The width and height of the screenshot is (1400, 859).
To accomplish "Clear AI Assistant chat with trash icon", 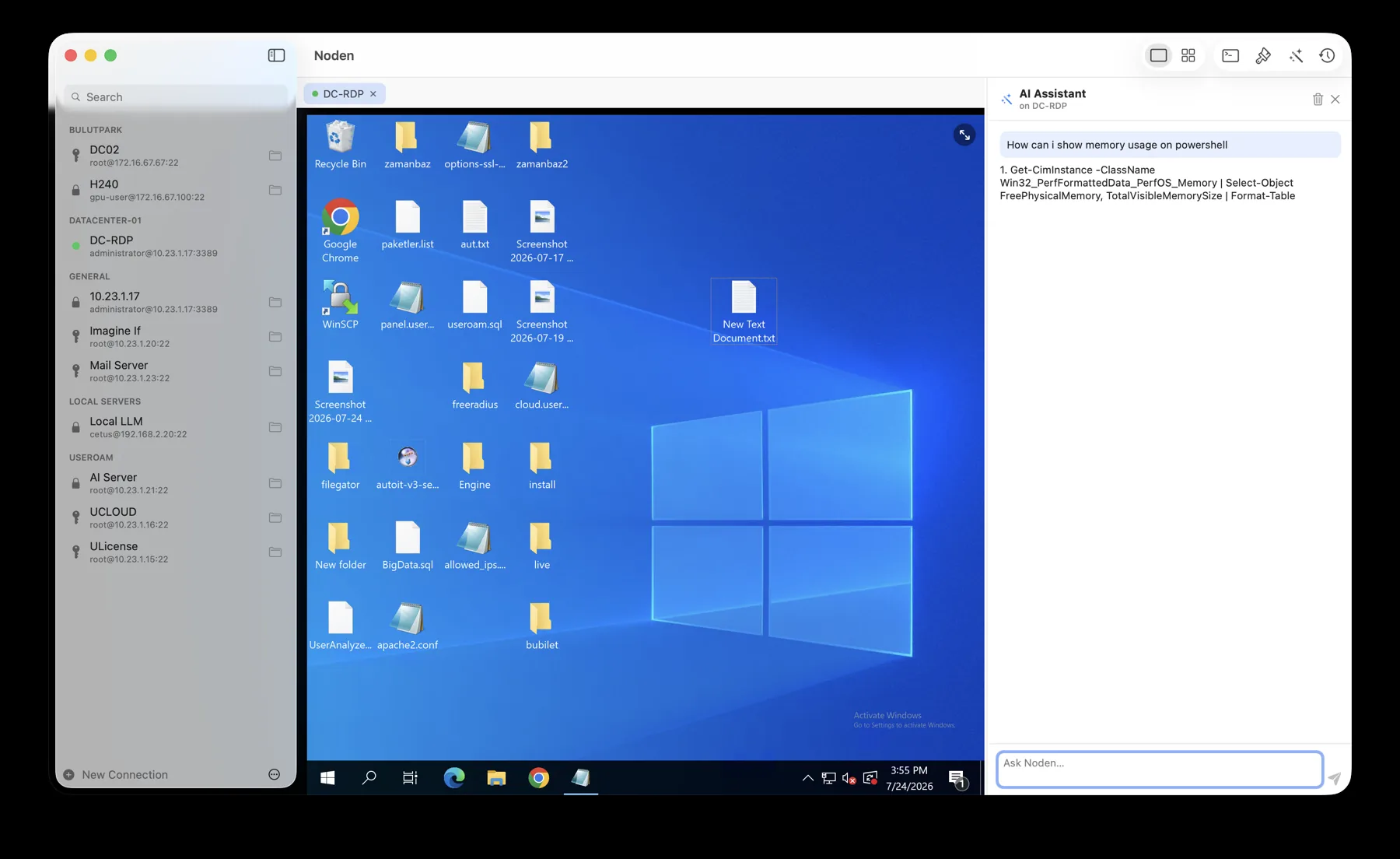I will (x=1318, y=99).
